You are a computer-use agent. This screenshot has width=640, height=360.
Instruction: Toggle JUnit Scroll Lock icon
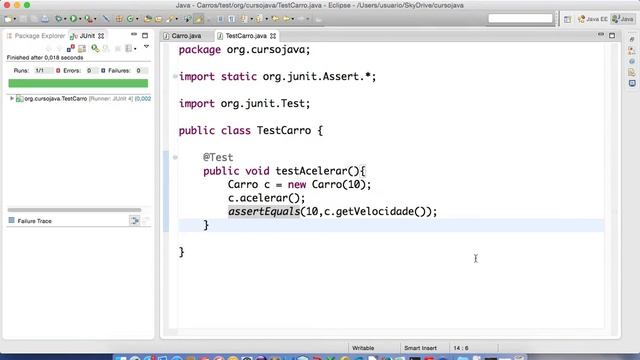coord(82,49)
